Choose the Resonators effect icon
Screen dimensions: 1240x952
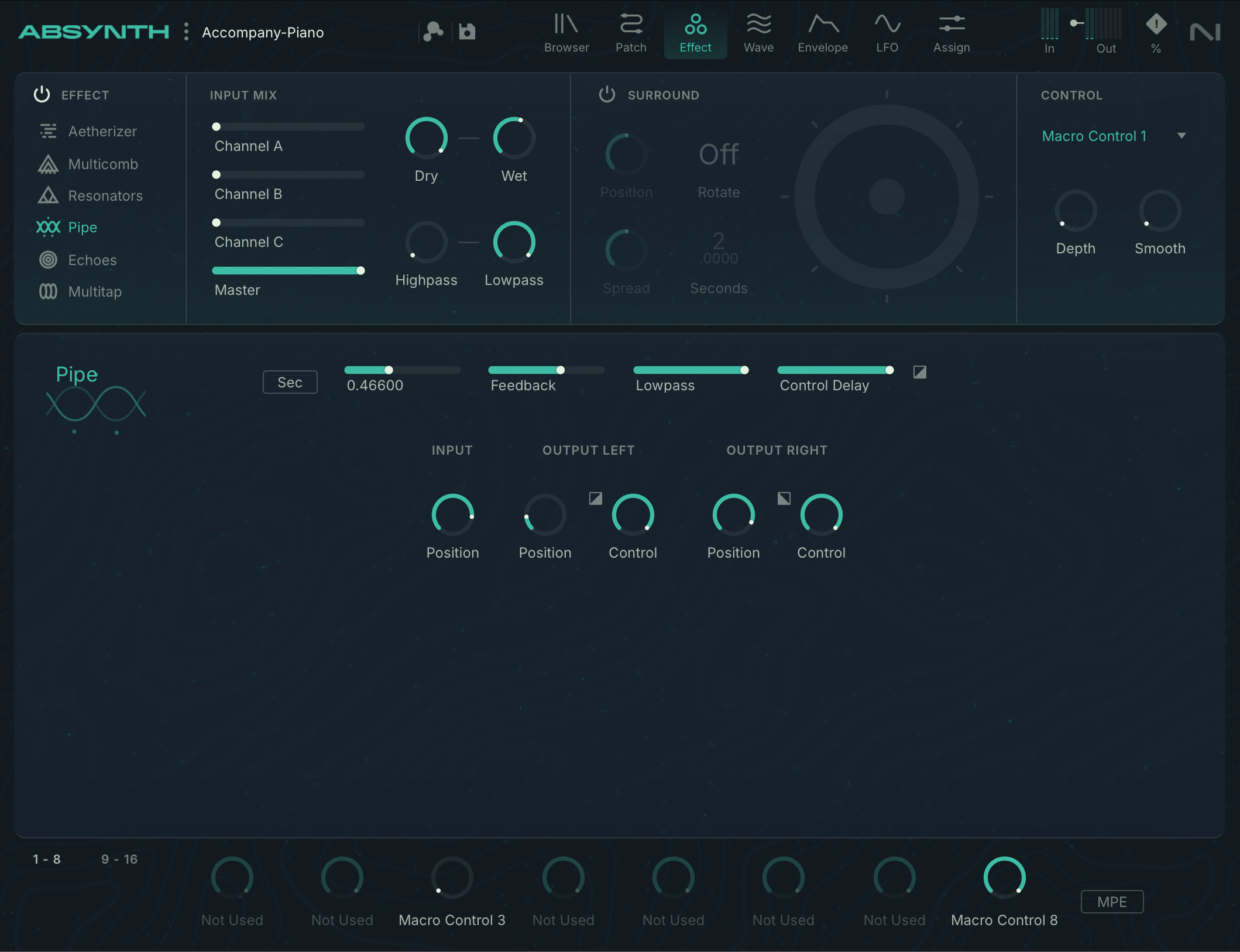pyautogui.click(x=48, y=195)
